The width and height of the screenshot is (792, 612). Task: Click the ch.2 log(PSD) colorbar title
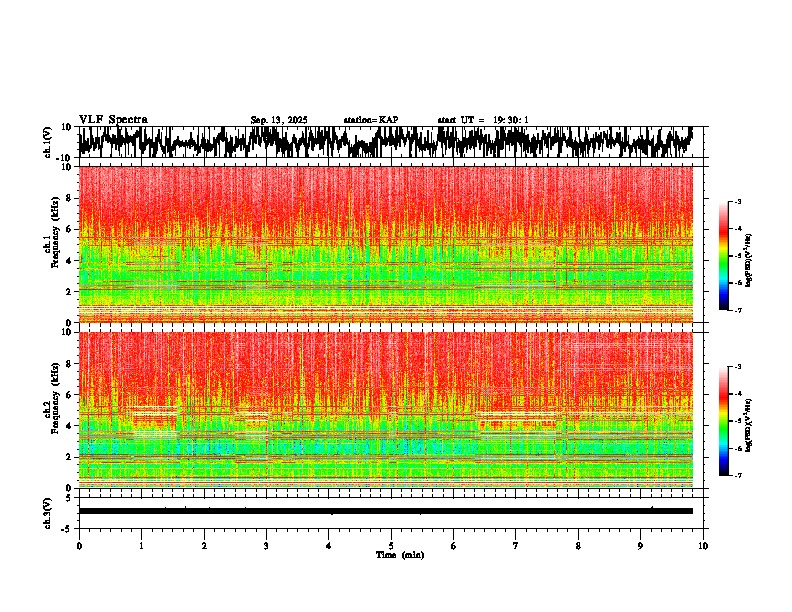(x=750, y=425)
